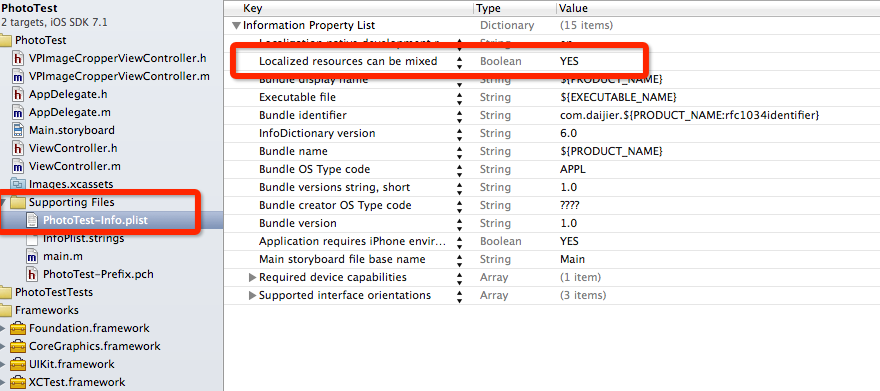Click the PhotoTest-Prefix.pch header icon
Viewport: 880px width, 391px height.
click(33, 274)
